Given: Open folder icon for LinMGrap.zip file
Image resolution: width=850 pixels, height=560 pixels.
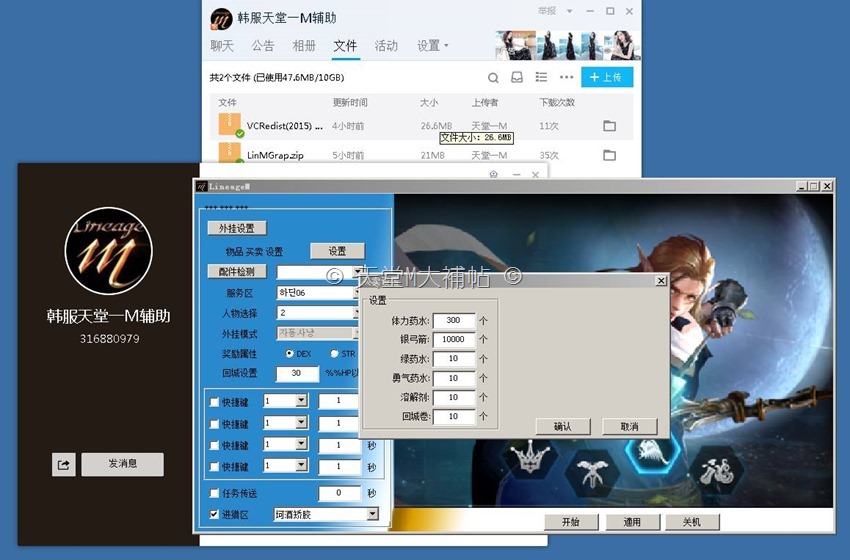Looking at the screenshot, I should (609, 155).
